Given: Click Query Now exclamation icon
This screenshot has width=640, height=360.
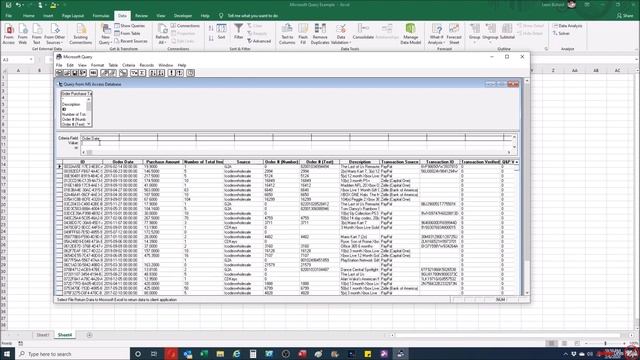Looking at the screenshot, I should click(171, 73).
